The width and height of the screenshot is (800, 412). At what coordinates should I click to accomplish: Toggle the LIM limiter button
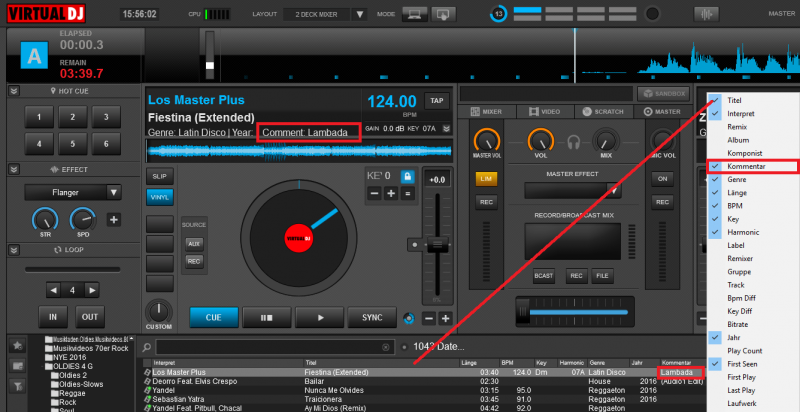click(x=486, y=178)
